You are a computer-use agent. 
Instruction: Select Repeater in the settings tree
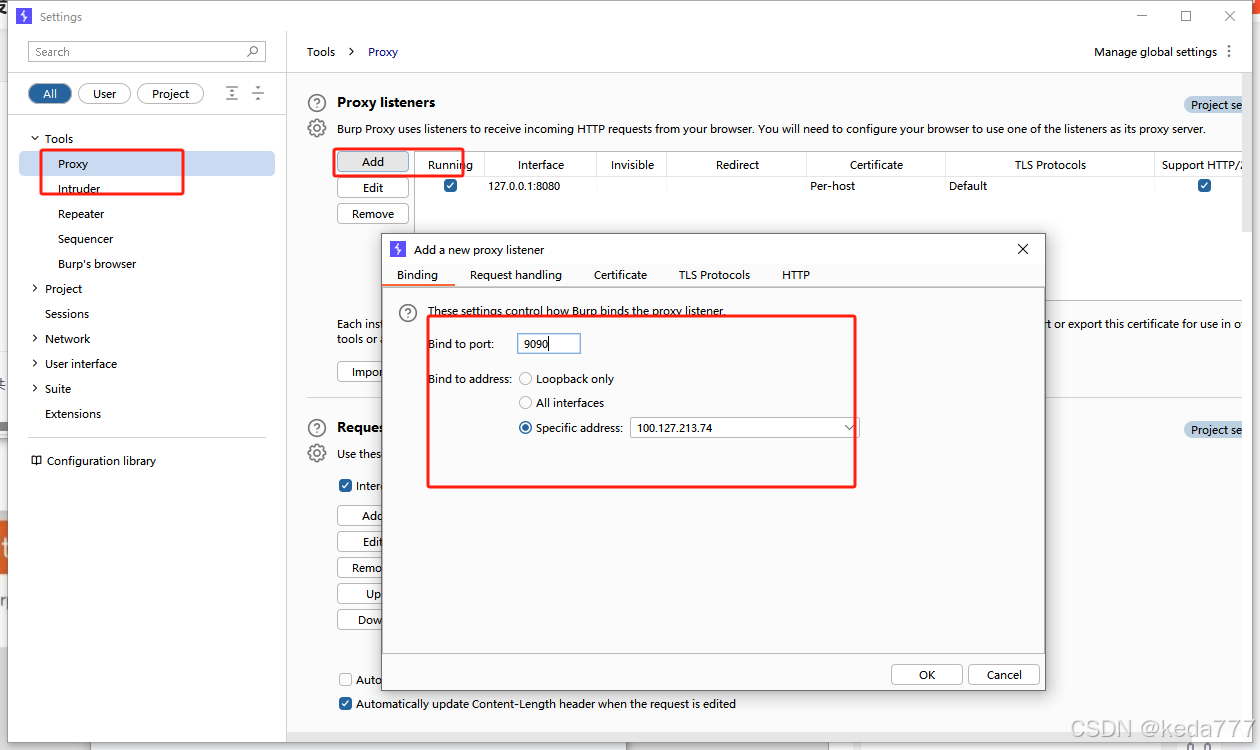click(81, 214)
